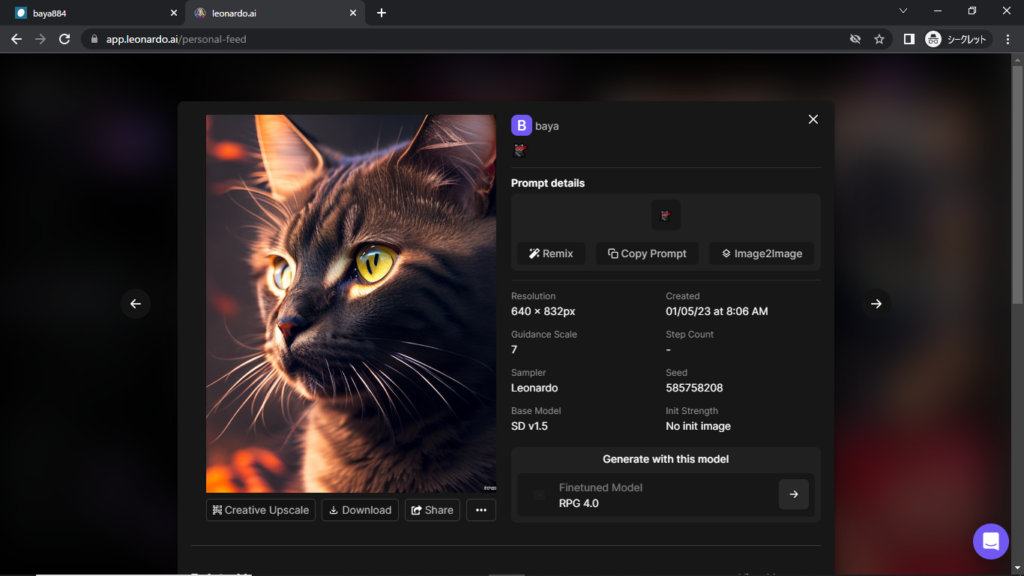This screenshot has width=1024, height=576.
Task: Reload the page
Action: [64, 39]
